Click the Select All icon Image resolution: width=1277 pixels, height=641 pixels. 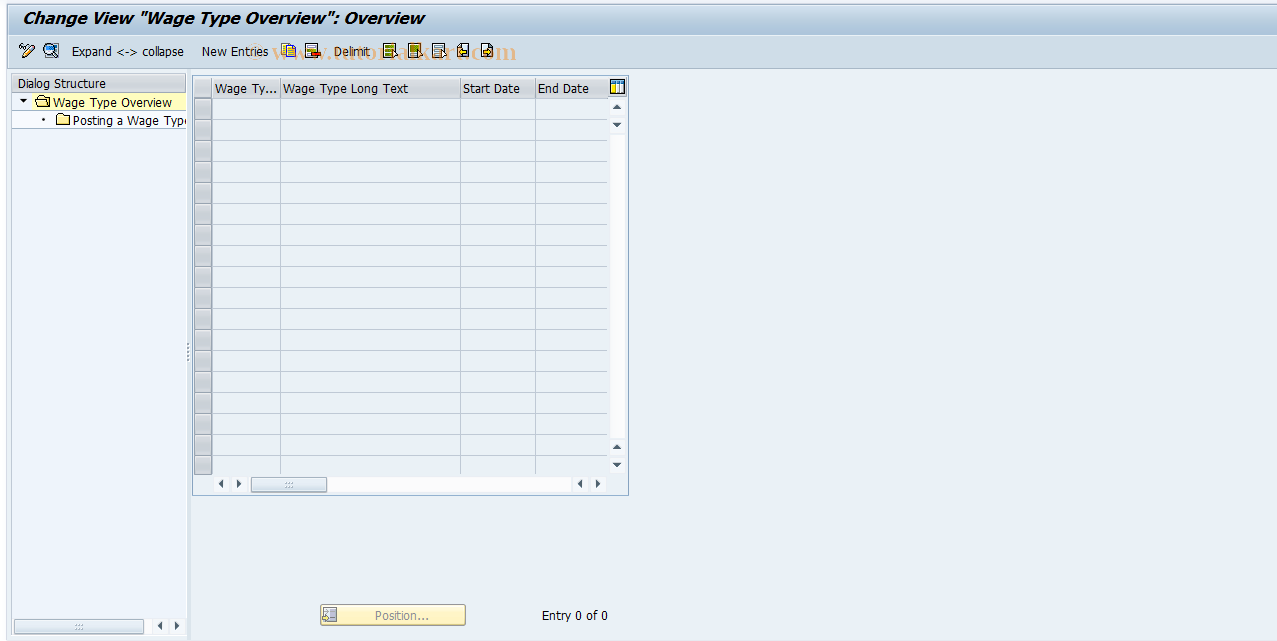coord(390,51)
